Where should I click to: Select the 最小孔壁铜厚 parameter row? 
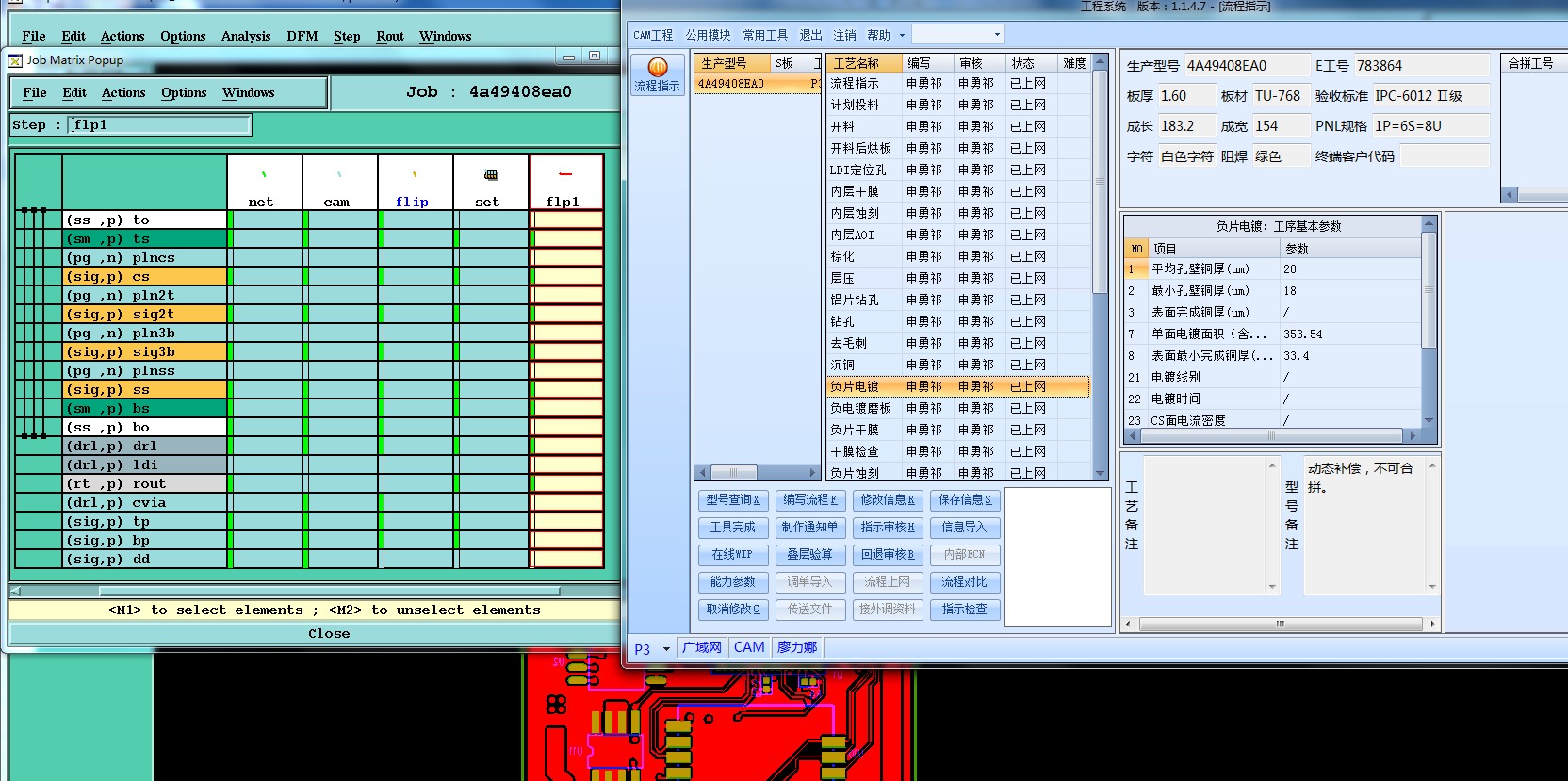pos(1272,291)
